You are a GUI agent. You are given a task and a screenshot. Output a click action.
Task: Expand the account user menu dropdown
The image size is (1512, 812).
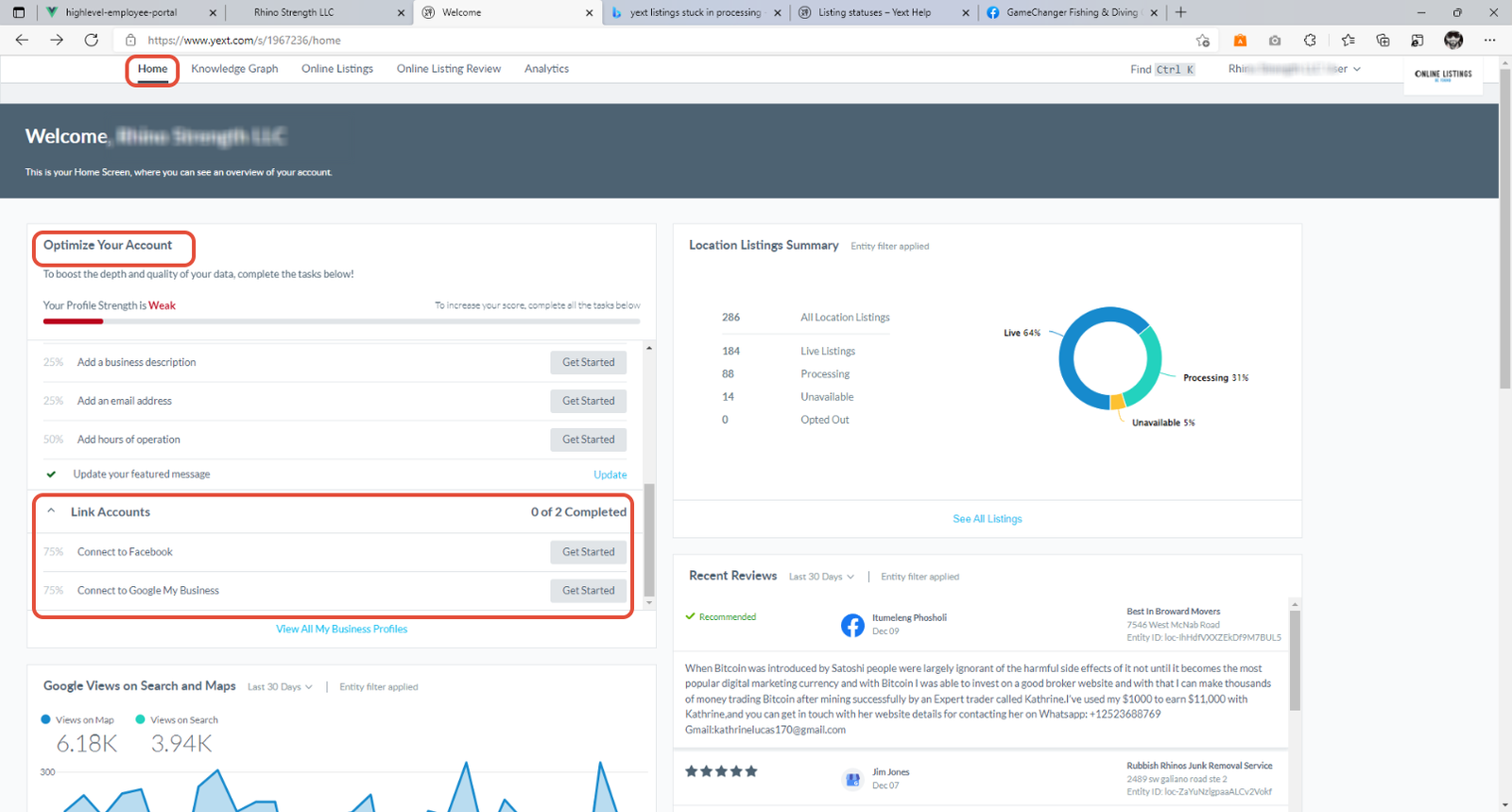click(x=1357, y=69)
